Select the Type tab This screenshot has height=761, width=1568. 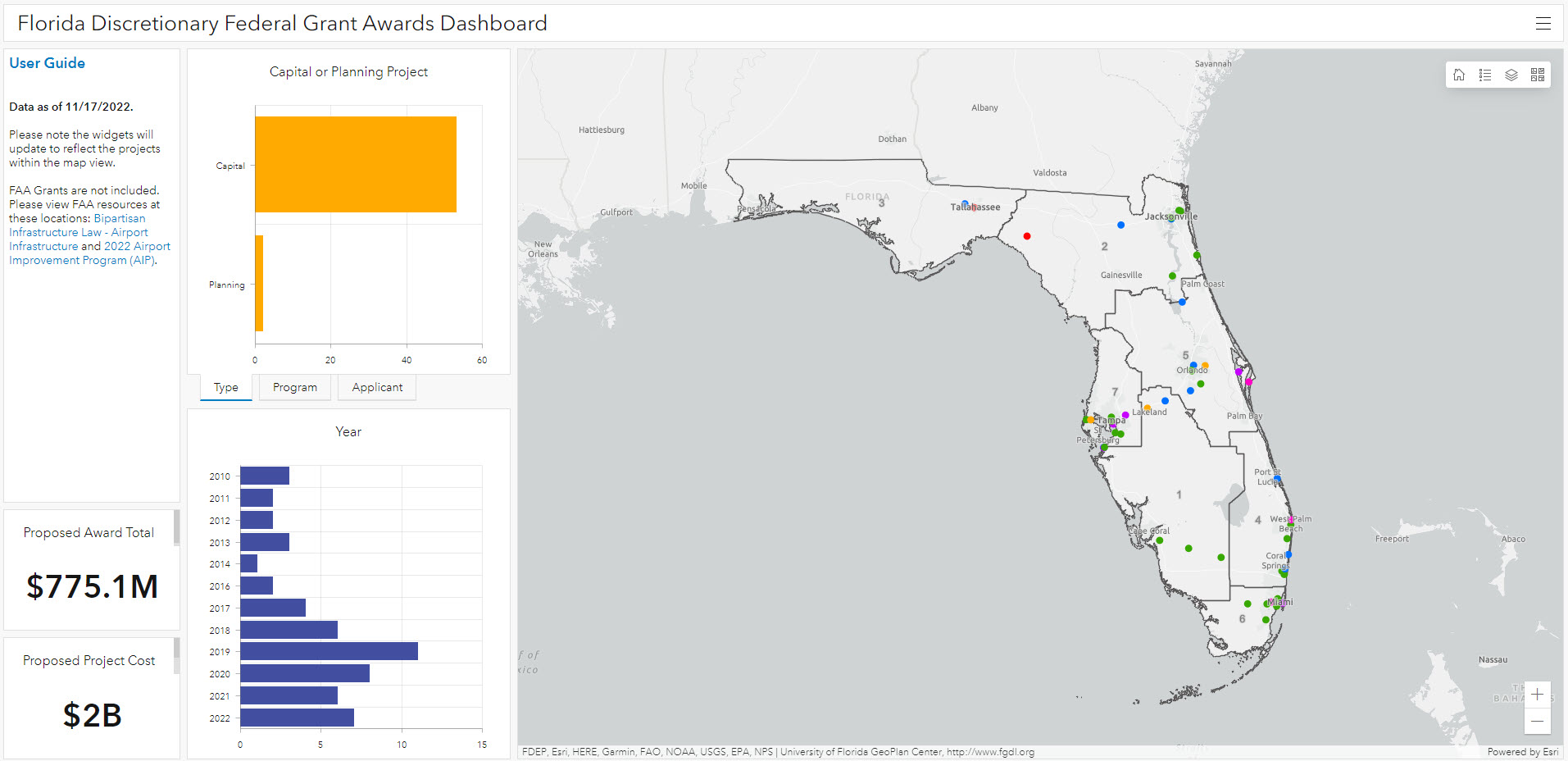(226, 387)
